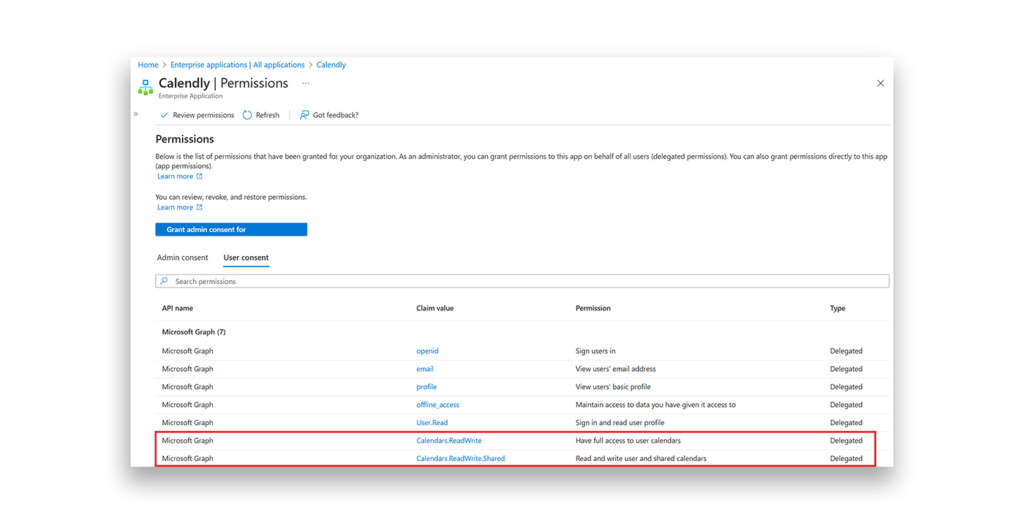Open the openid claim value
The width and height of the screenshot is (1024, 524).
427,351
